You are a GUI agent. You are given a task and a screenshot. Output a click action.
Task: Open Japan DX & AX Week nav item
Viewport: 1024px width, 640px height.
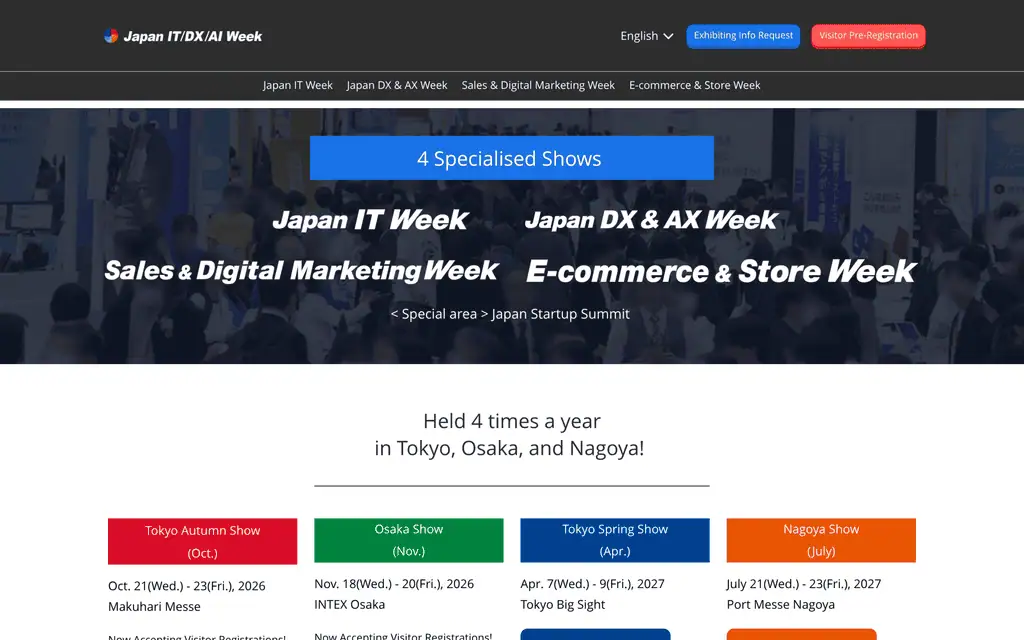[397, 86]
